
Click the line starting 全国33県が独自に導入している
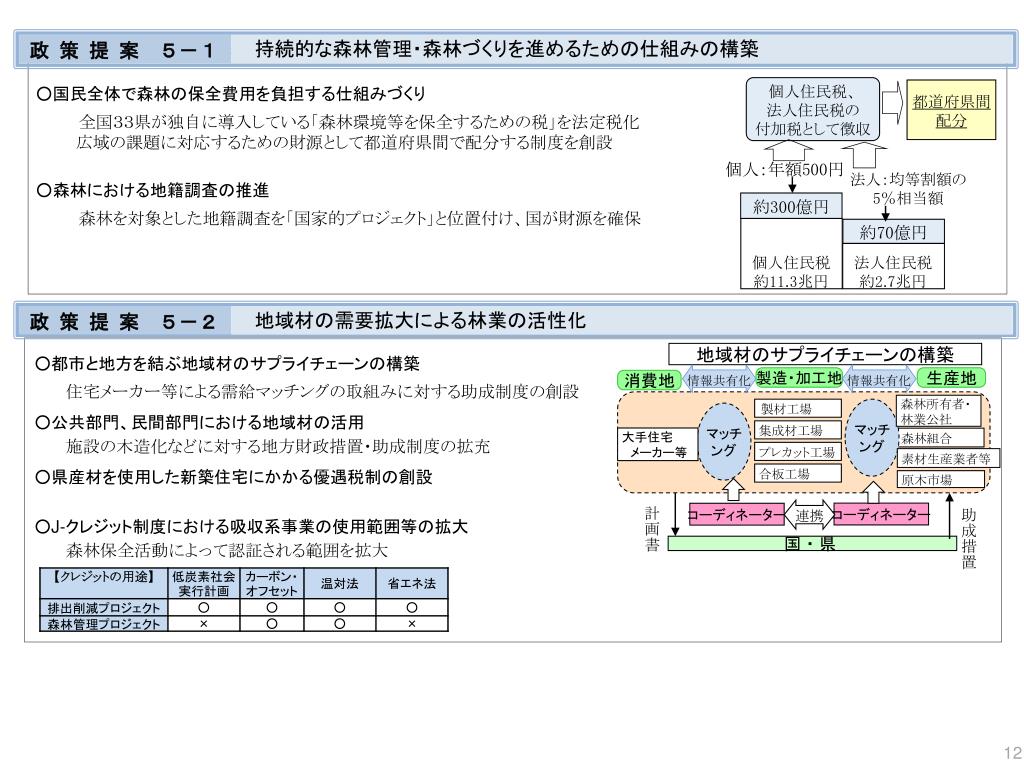coord(359,122)
